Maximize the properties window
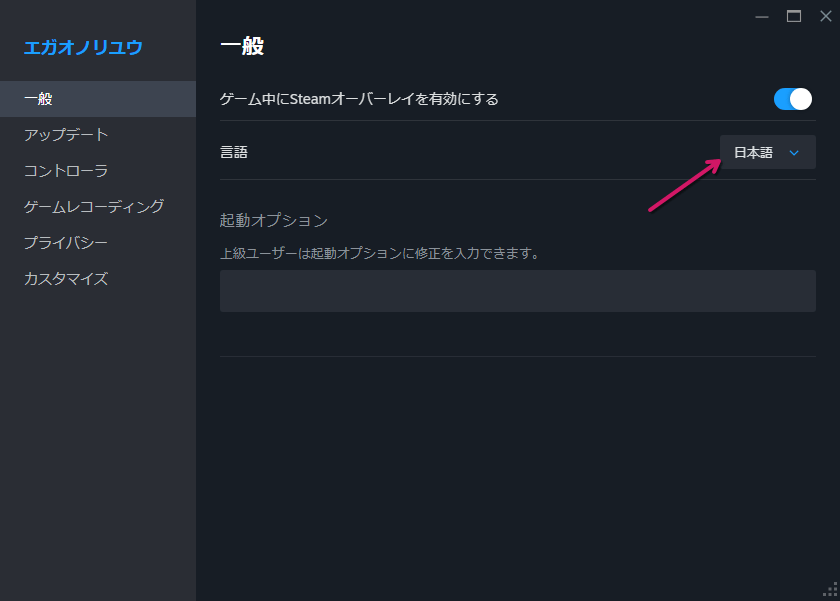The height and width of the screenshot is (601, 840). (x=794, y=16)
